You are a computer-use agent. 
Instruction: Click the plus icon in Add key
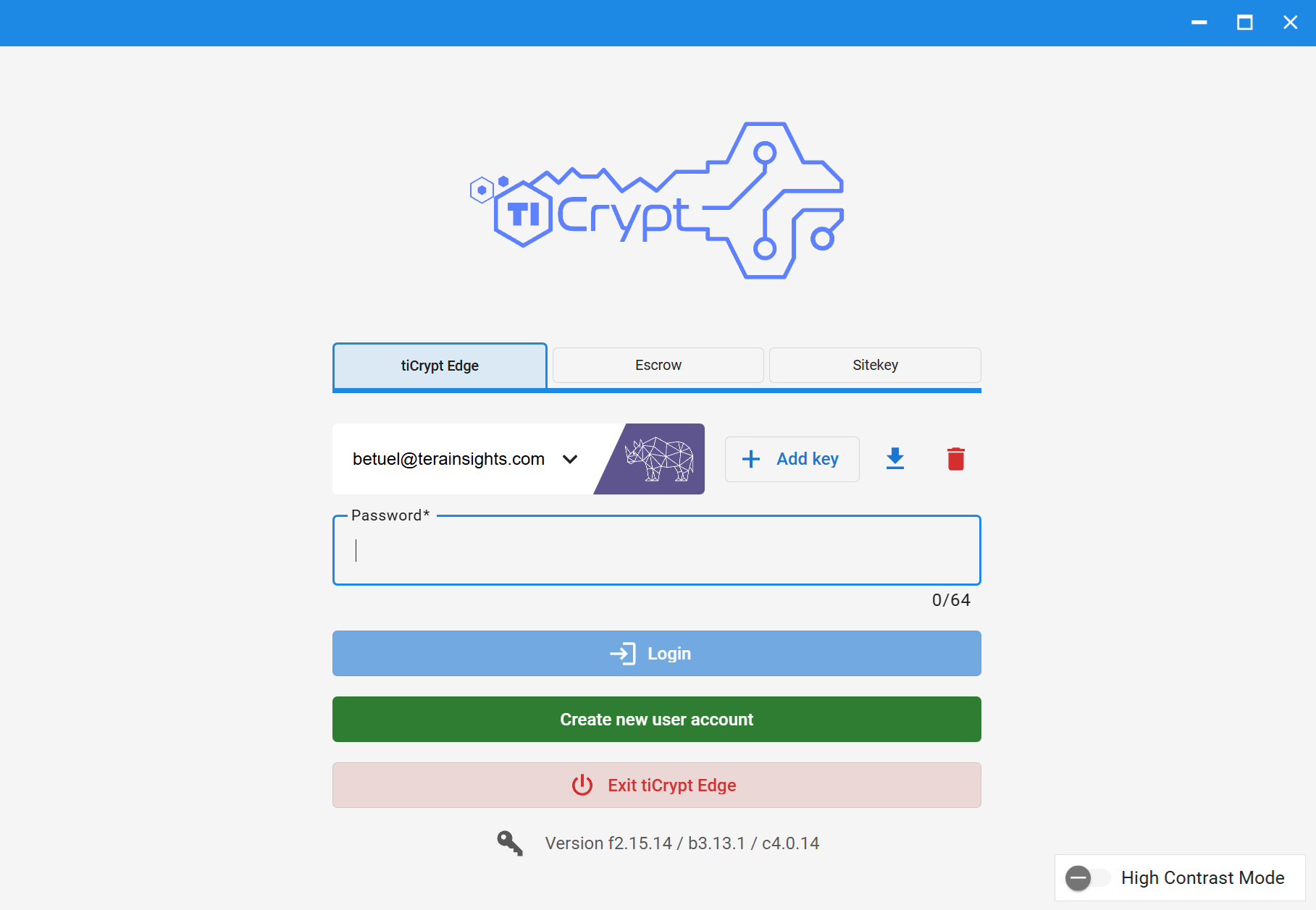tap(751, 459)
